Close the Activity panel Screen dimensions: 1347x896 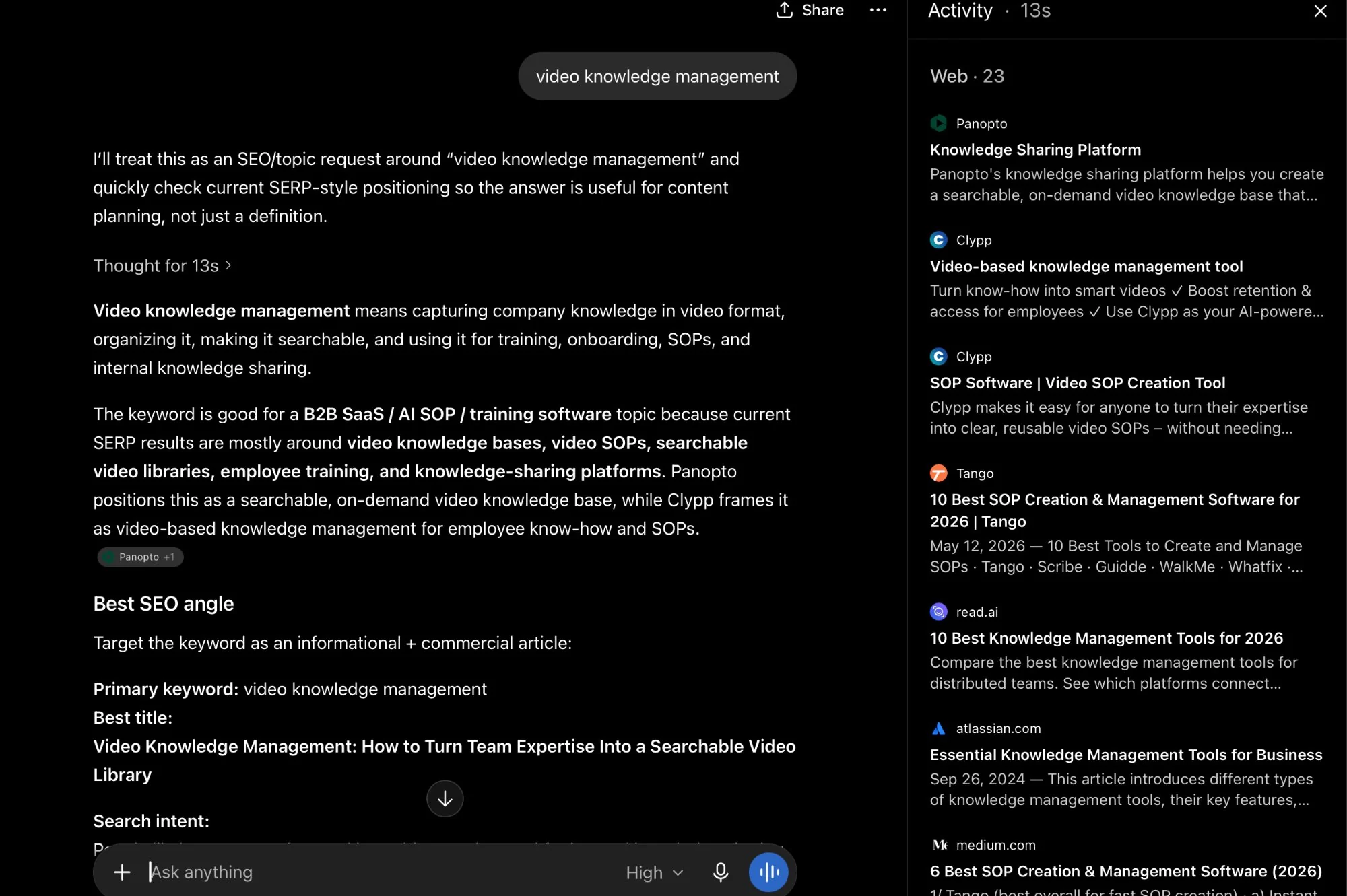point(1320,11)
